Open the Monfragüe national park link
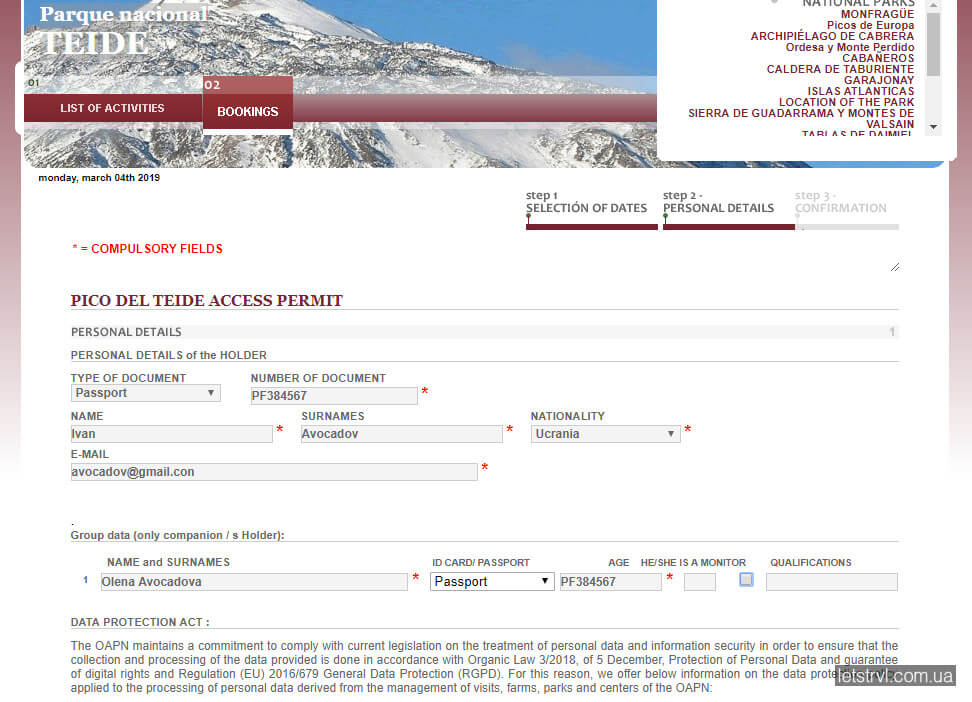This screenshot has height=702, width=972. (x=877, y=15)
